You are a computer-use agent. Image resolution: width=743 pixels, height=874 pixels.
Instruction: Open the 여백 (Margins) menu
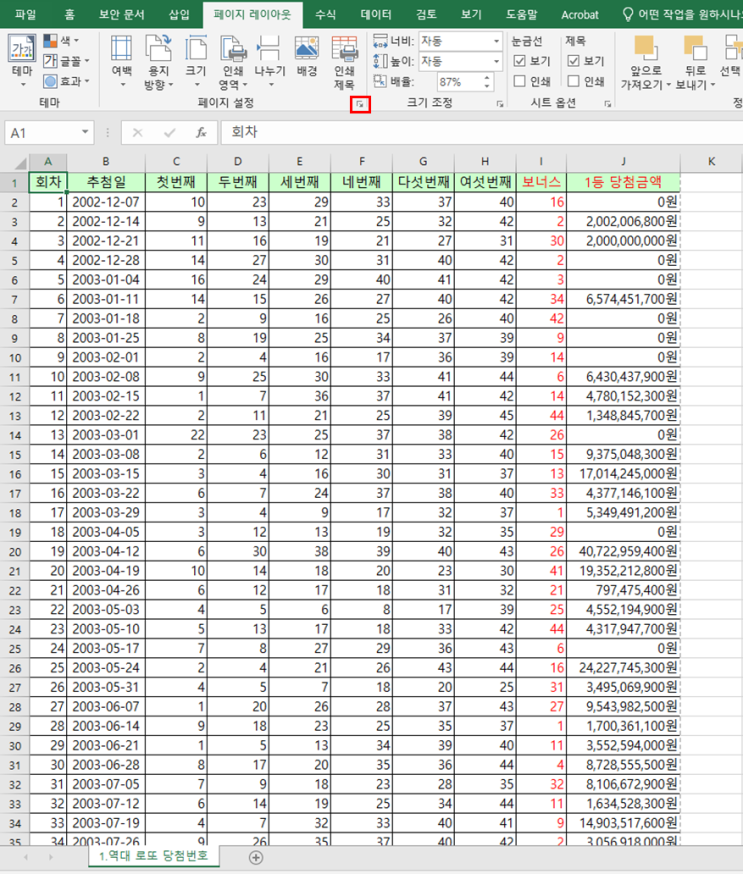[x=122, y=62]
